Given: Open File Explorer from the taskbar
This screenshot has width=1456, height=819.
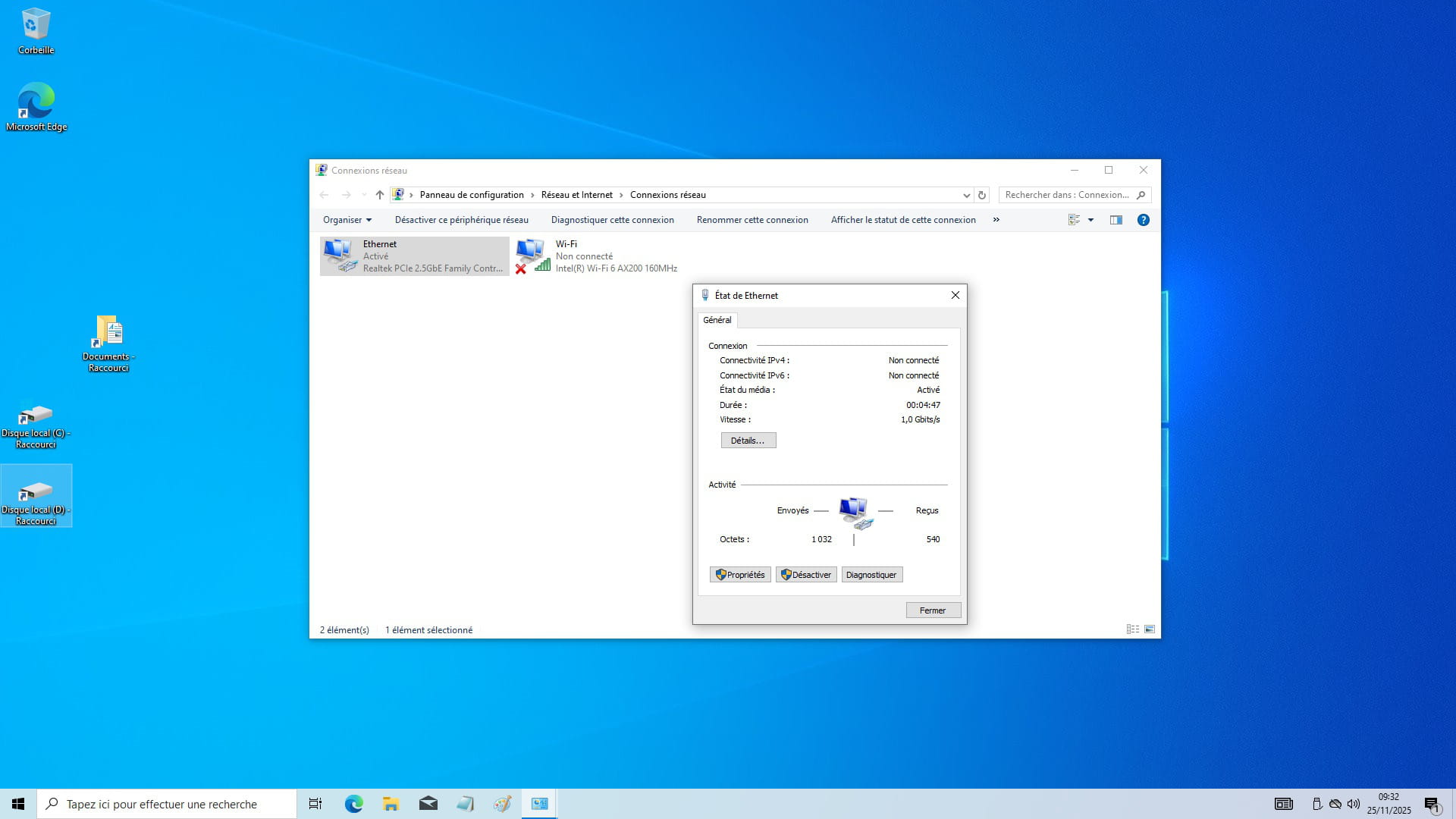Looking at the screenshot, I should click(x=391, y=804).
